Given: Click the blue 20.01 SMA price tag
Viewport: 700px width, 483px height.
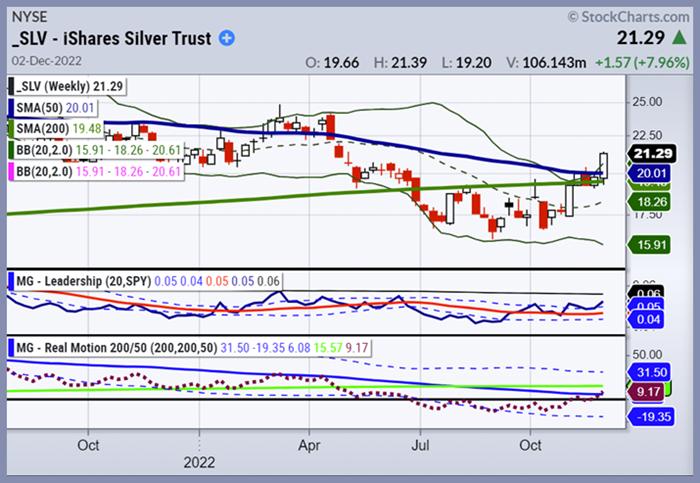Looking at the screenshot, I should tap(651, 173).
